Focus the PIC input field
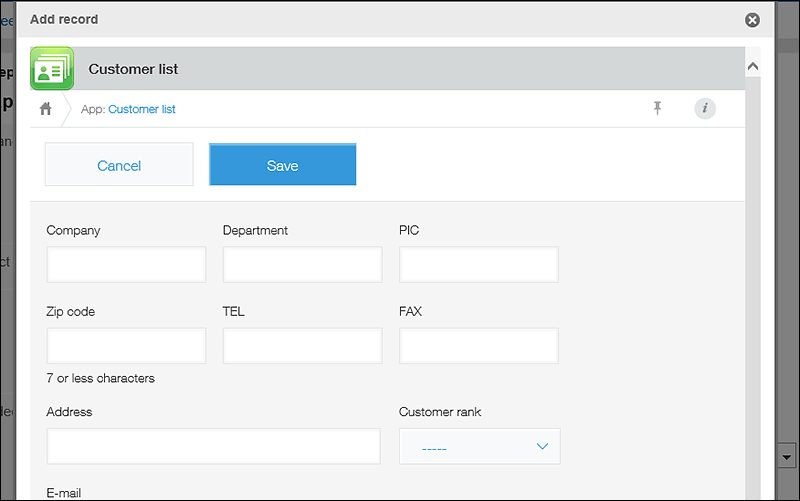 (x=479, y=264)
